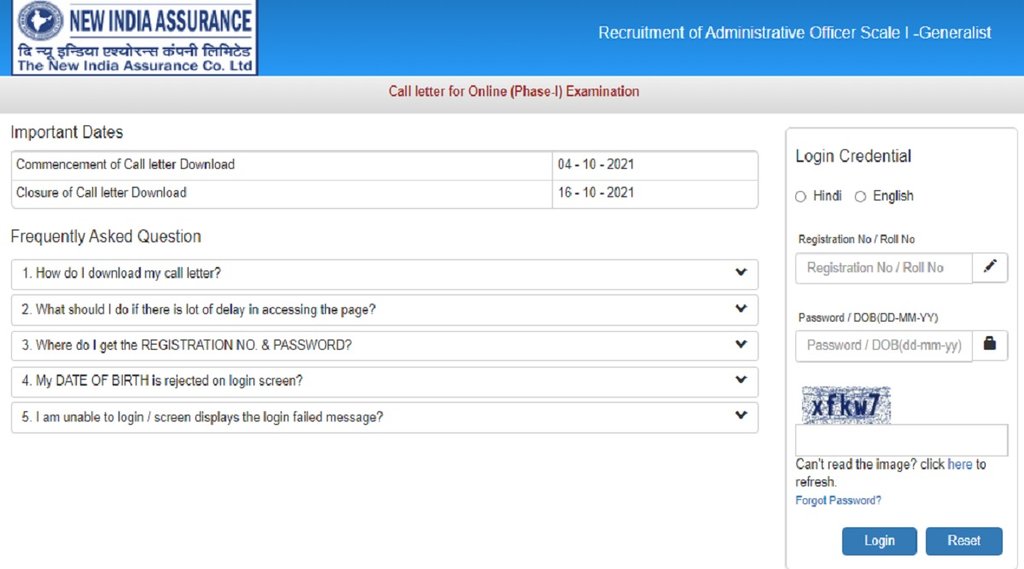1024x569 pixels.
Task: Click chevron arrow on FAQ question 2
Action: [x=741, y=308]
